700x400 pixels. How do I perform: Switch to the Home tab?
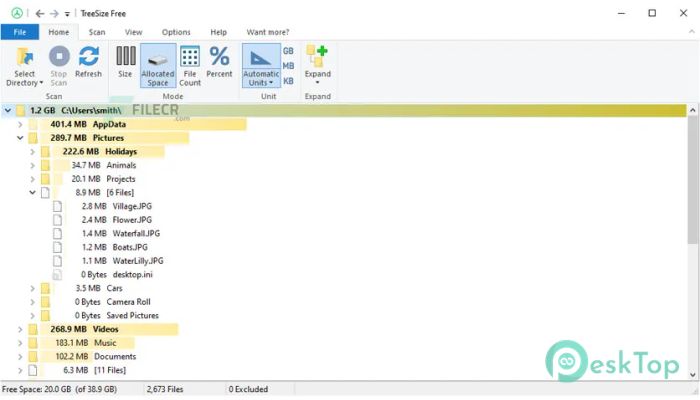pos(59,32)
